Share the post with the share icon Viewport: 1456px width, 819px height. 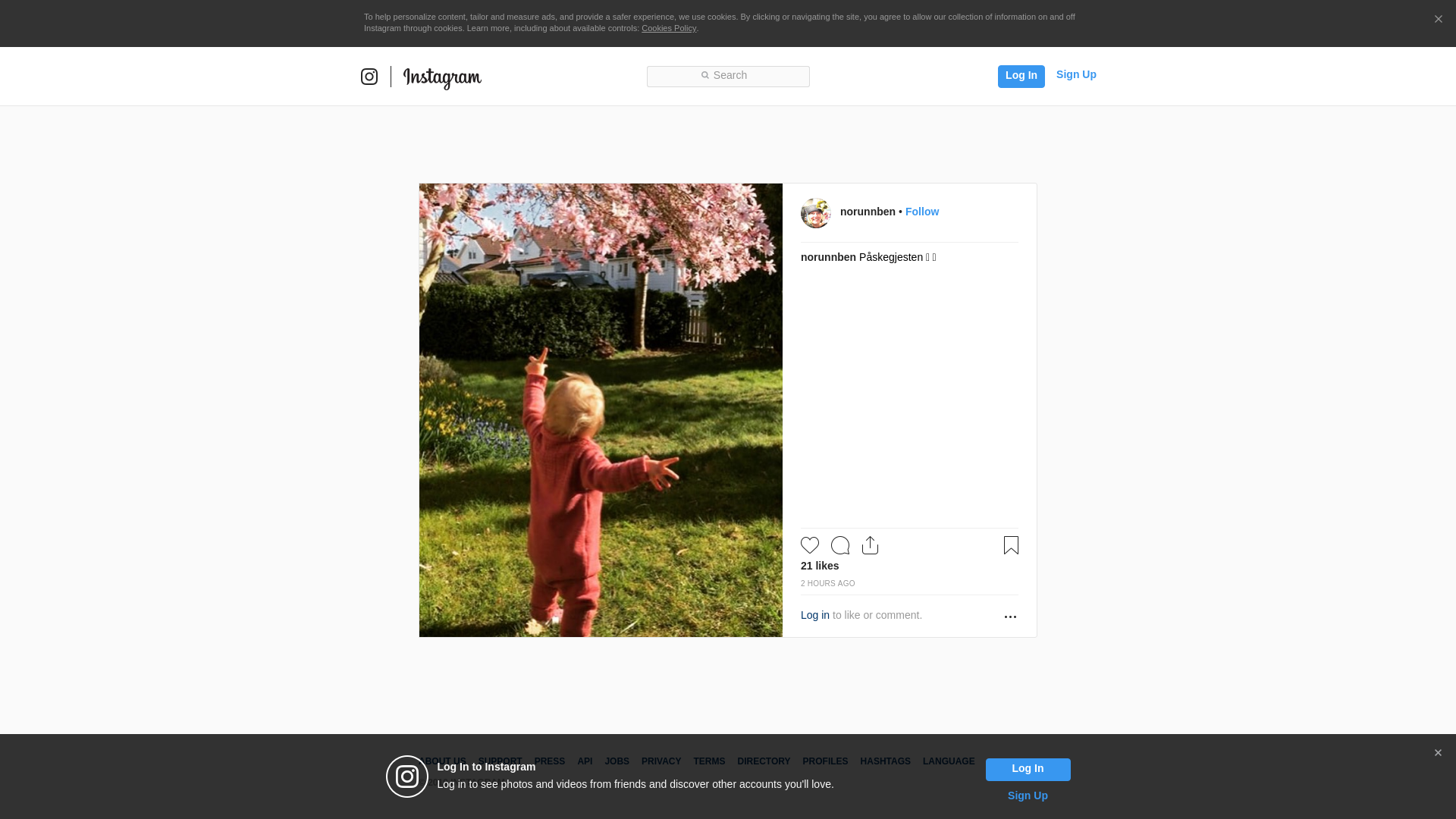871,545
